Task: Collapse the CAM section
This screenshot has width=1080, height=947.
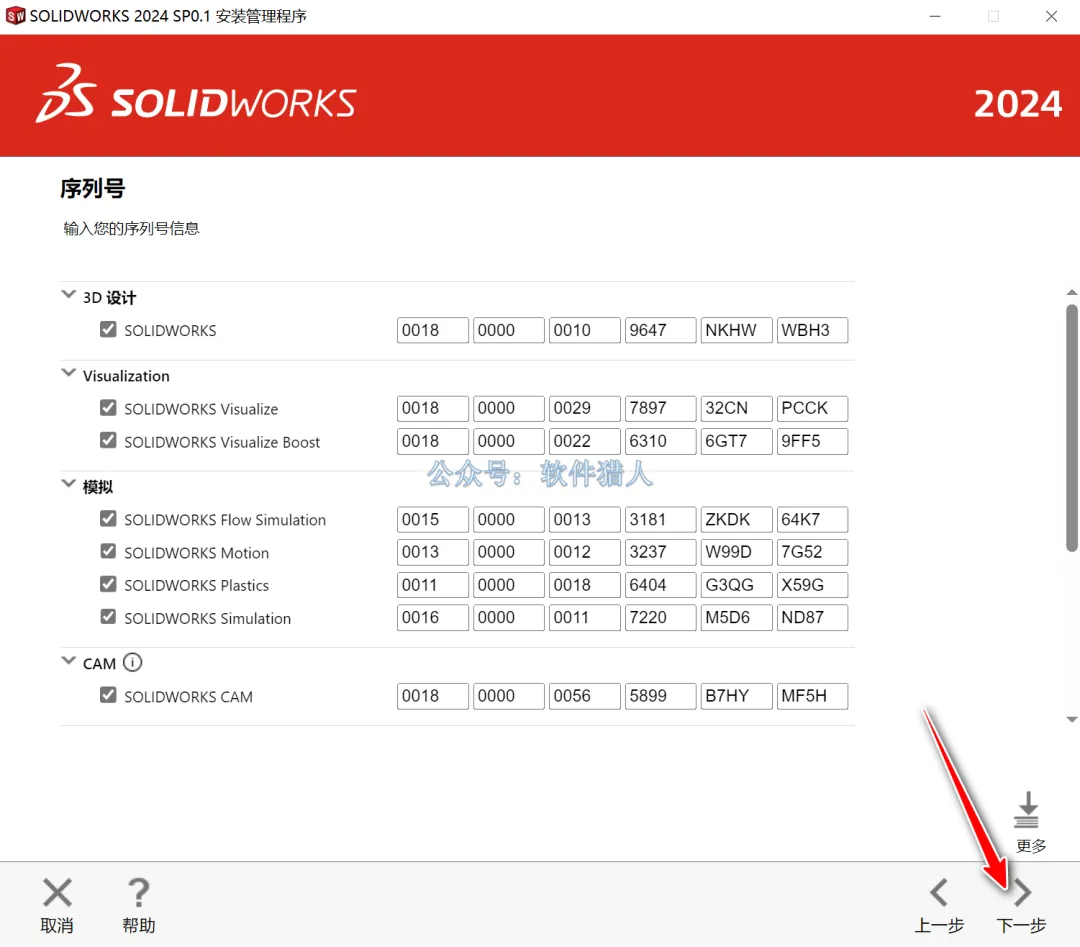Action: pos(68,660)
